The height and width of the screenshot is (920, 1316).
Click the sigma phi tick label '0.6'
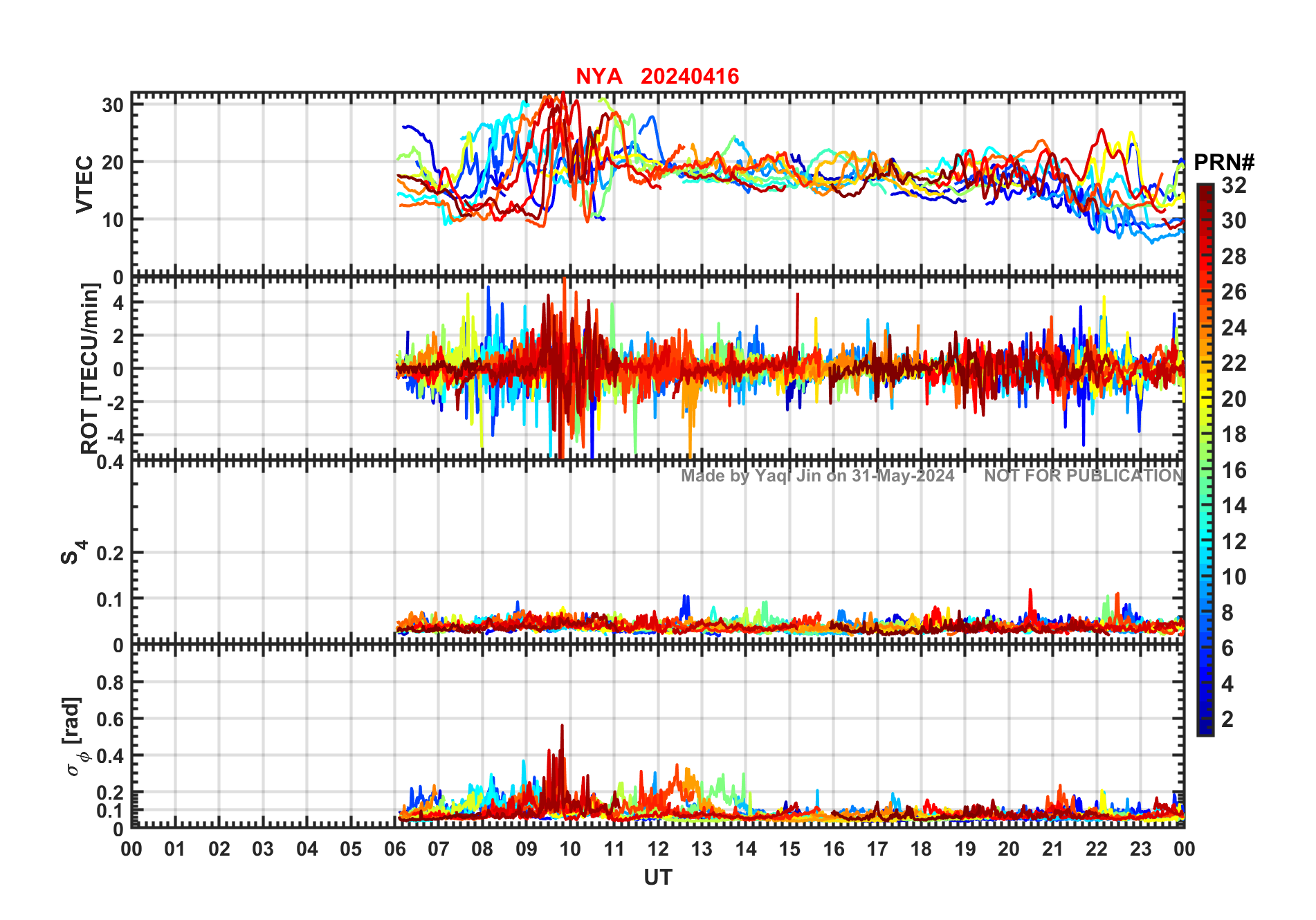[110, 719]
